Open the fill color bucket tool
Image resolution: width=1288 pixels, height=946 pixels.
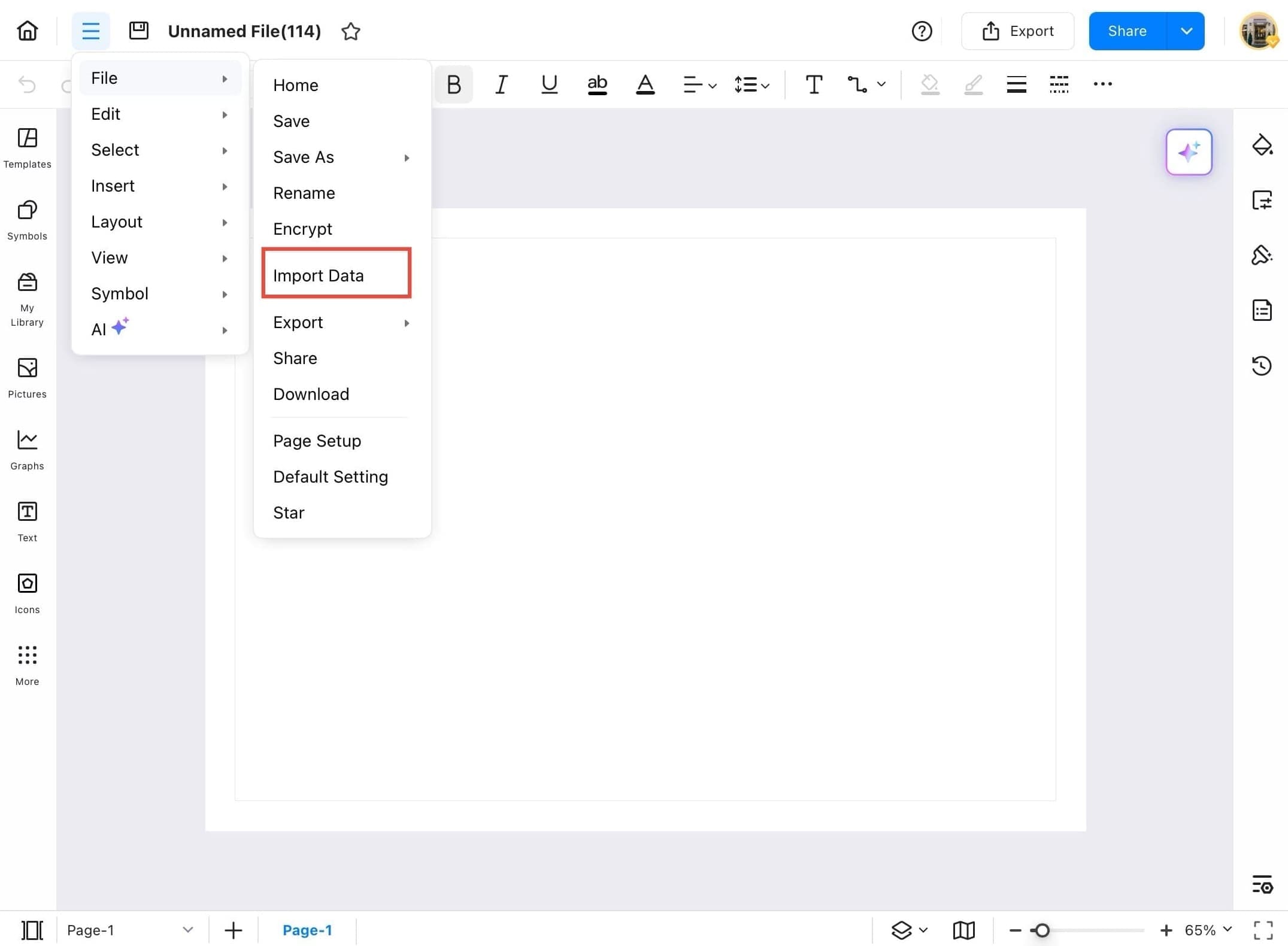[x=1262, y=145]
